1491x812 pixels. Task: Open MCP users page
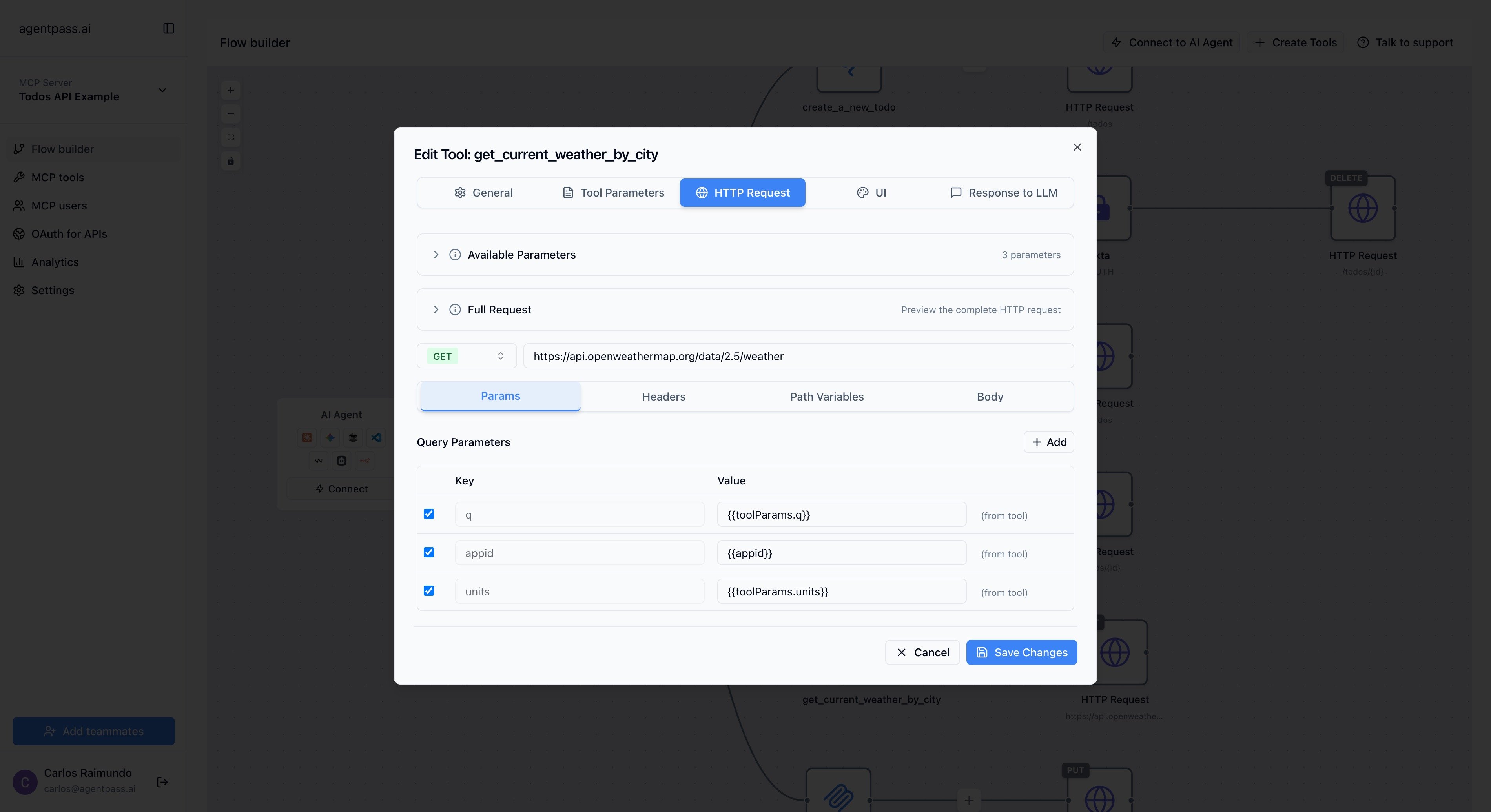click(x=93, y=206)
